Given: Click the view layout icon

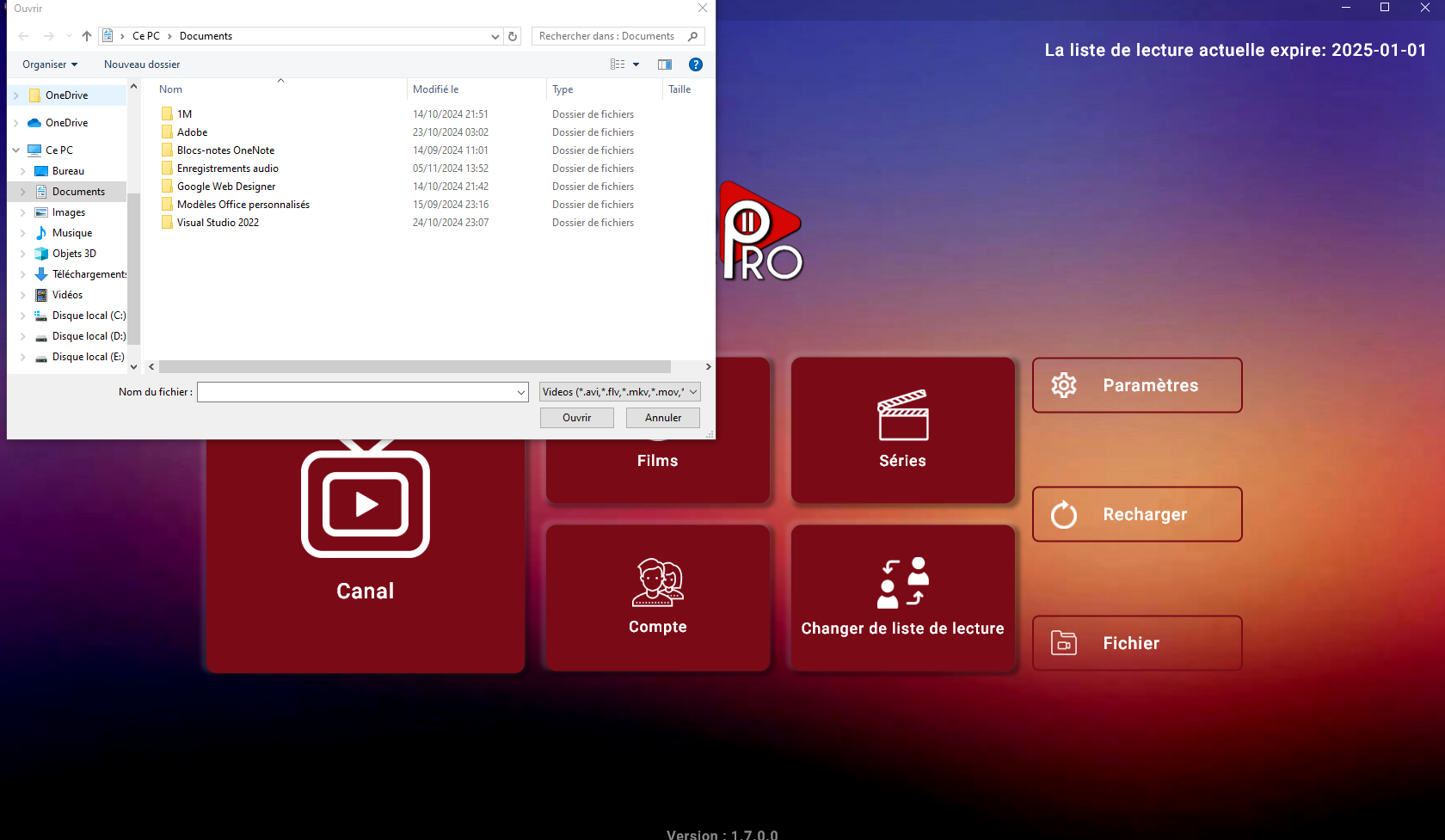Looking at the screenshot, I should point(618,64).
